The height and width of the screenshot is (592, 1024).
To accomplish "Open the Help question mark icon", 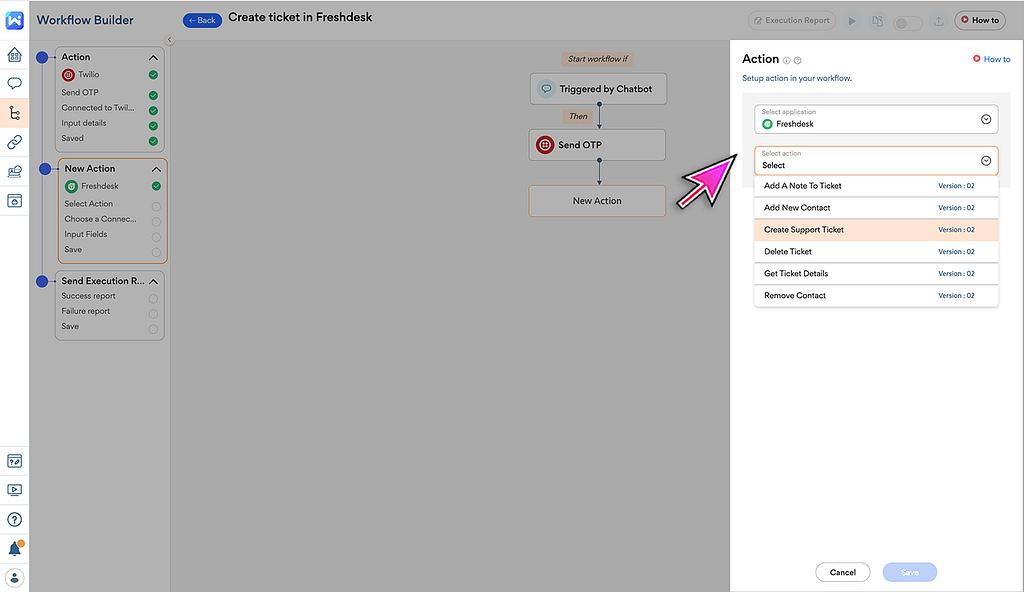I will click(x=14, y=519).
